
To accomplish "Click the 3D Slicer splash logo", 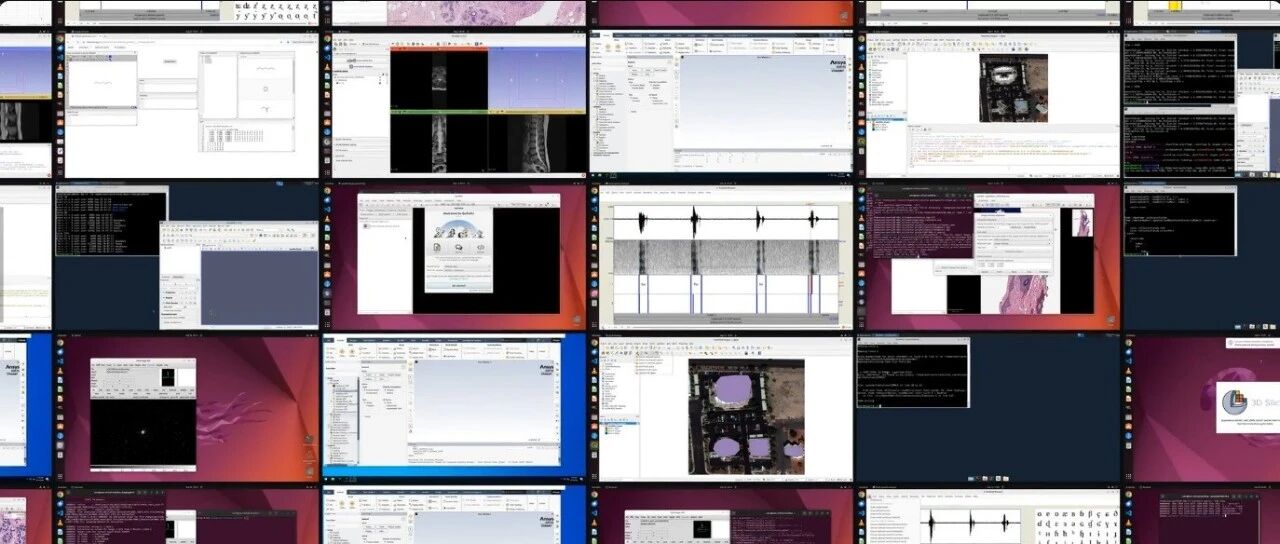I will click(x=1236, y=402).
